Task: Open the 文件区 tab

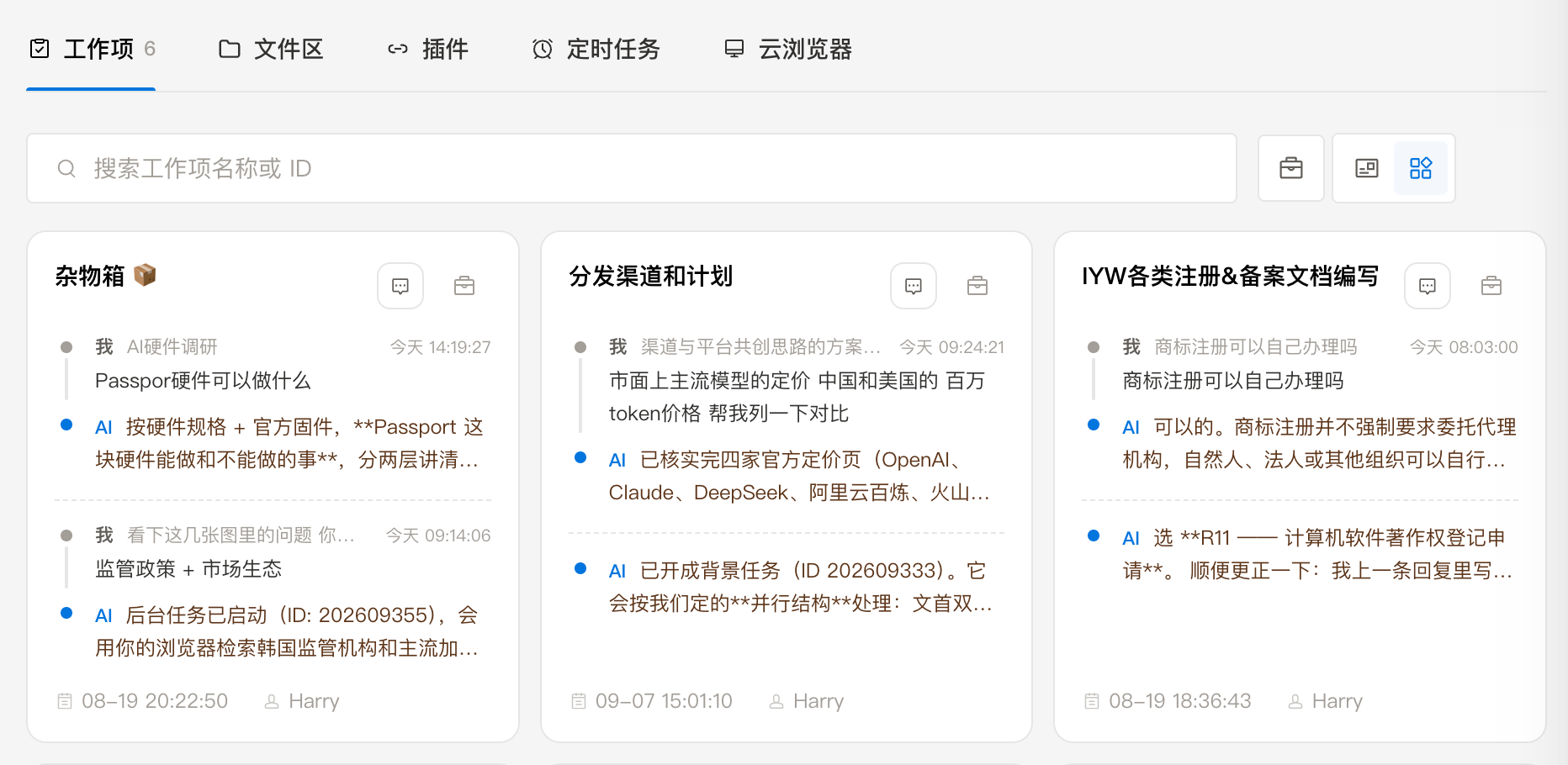Action: pos(271,50)
